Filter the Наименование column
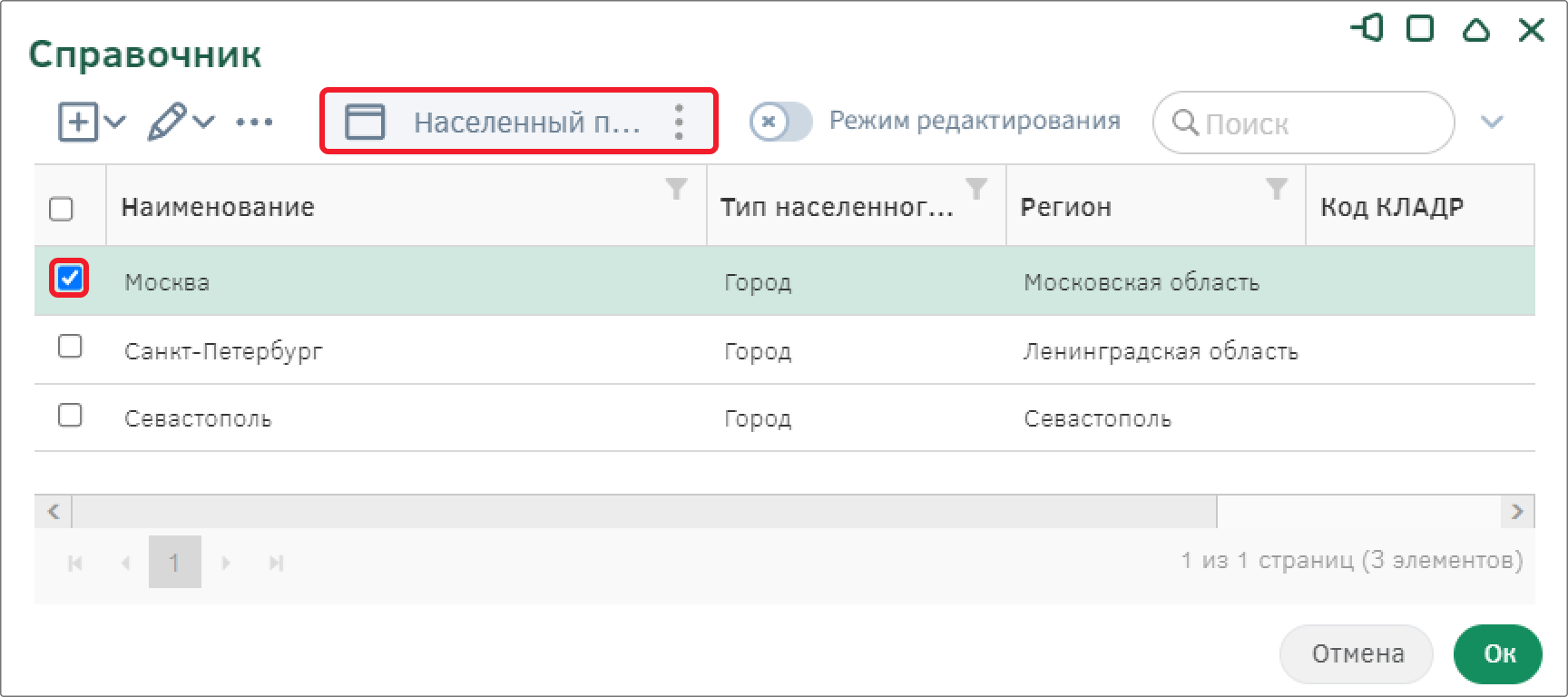Image resolution: width=1568 pixels, height=697 pixels. click(676, 188)
